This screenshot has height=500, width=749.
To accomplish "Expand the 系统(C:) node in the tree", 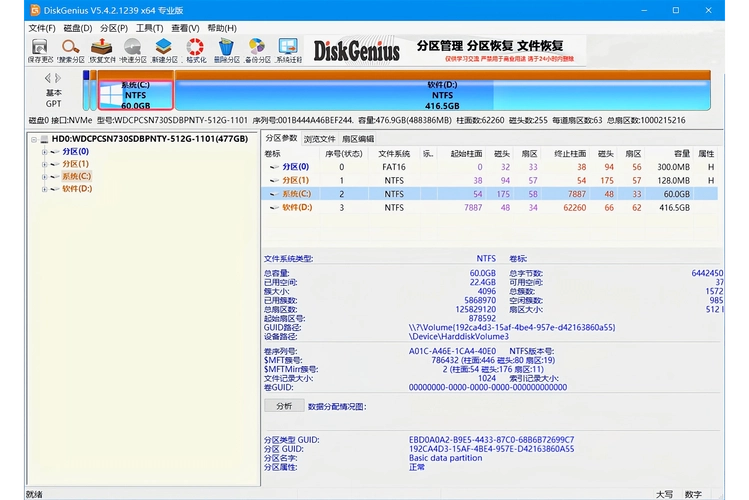I will click(x=44, y=176).
